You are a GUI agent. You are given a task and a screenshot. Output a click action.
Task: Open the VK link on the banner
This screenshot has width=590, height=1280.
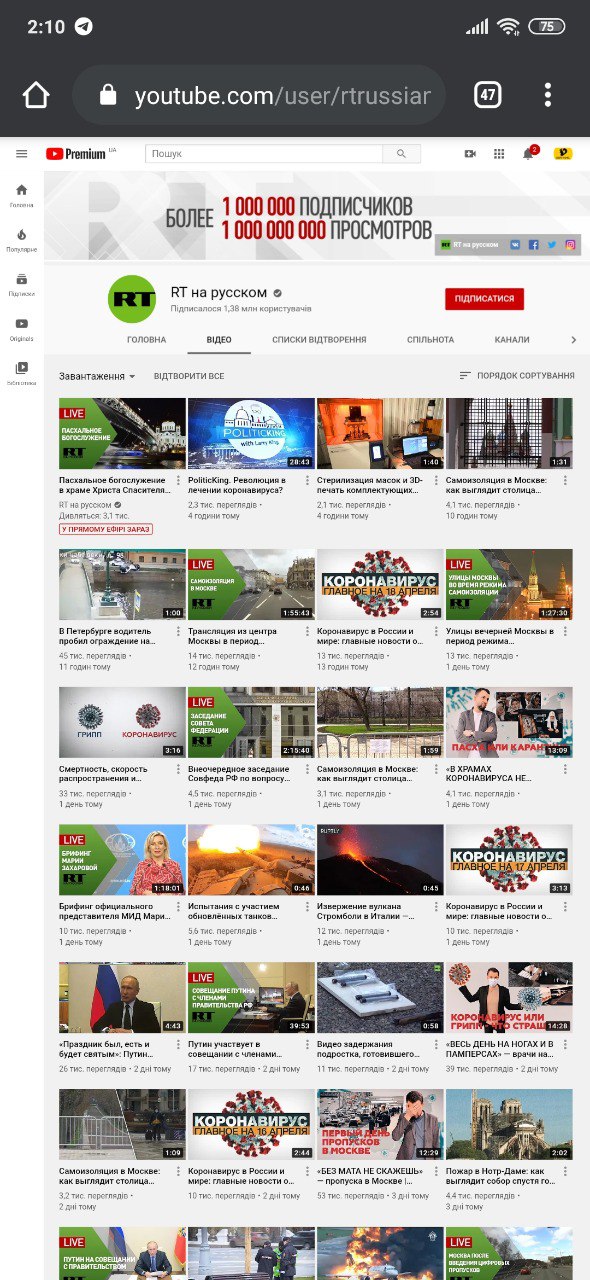click(x=516, y=244)
